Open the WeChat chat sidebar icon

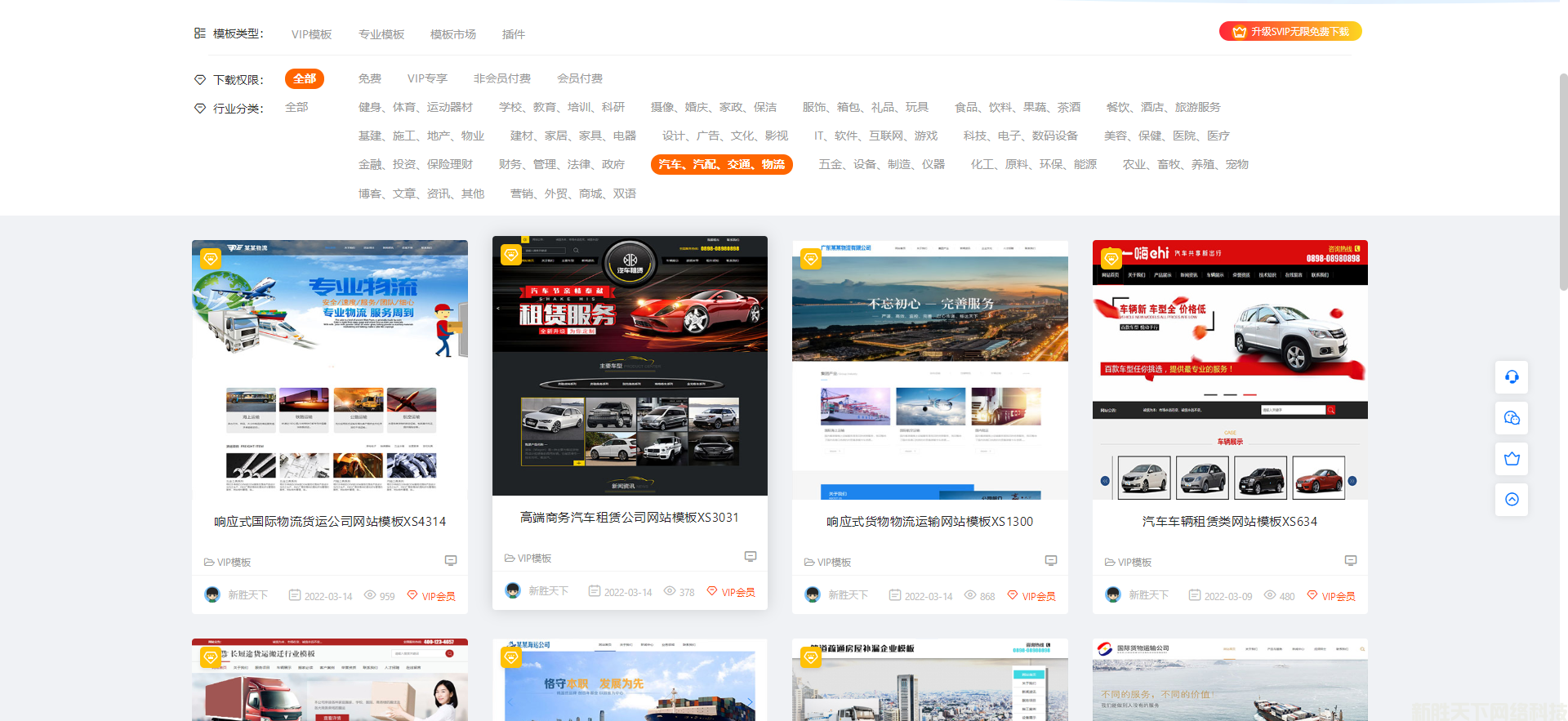click(x=1512, y=418)
